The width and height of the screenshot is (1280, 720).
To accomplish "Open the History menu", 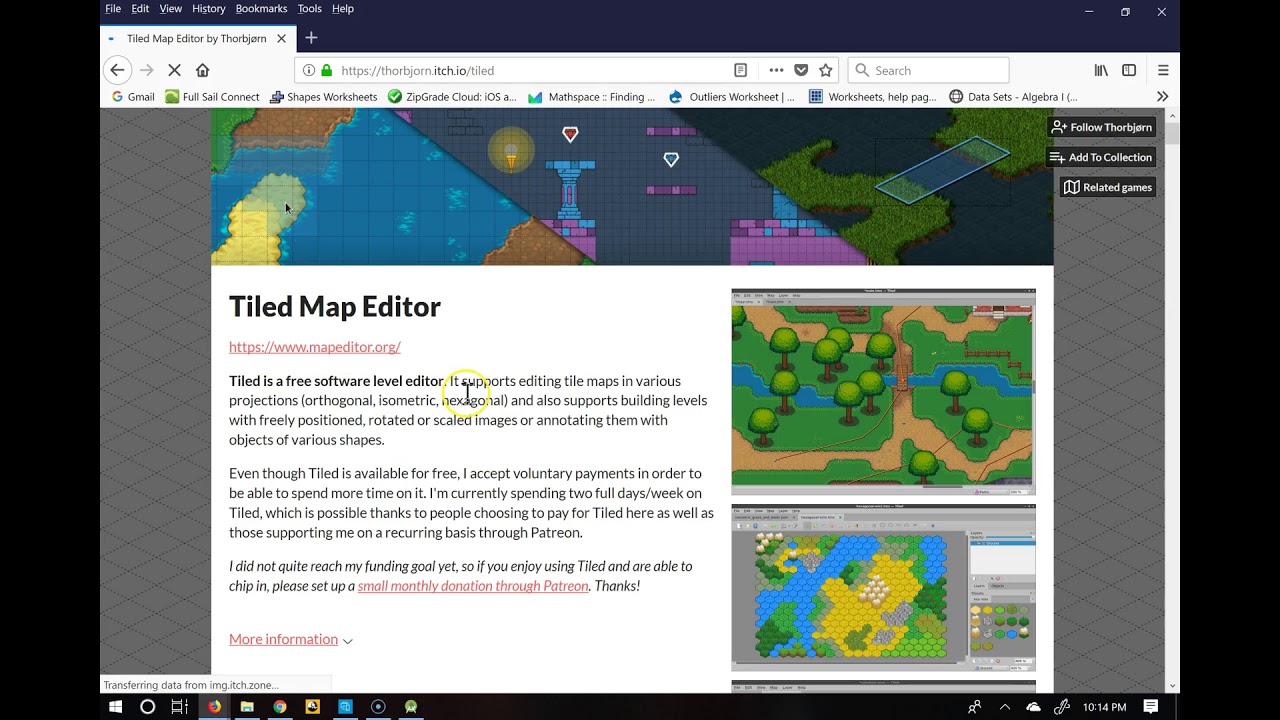I will 209,9.
